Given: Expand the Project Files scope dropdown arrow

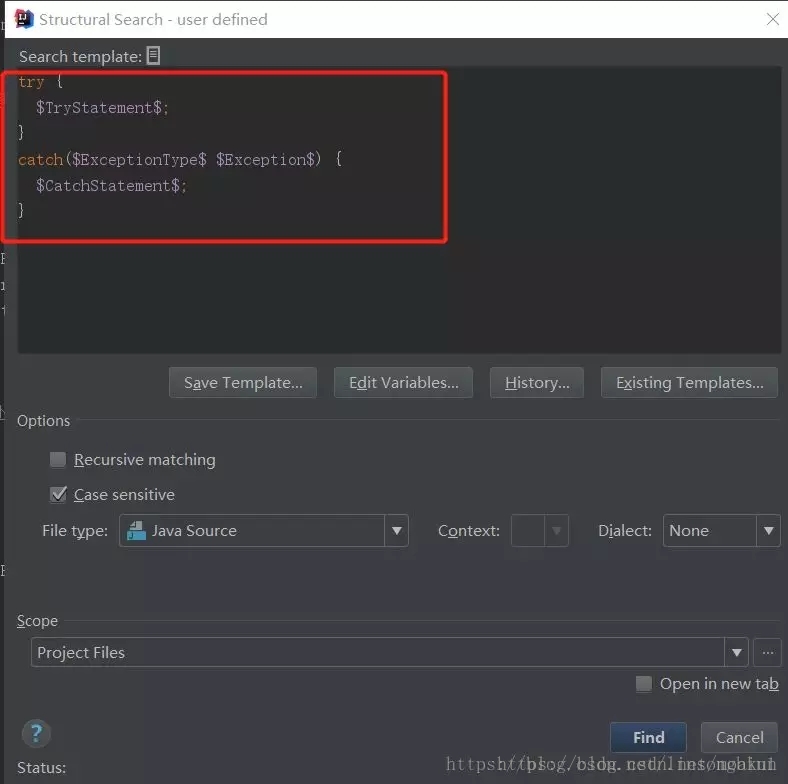Looking at the screenshot, I should (x=737, y=652).
